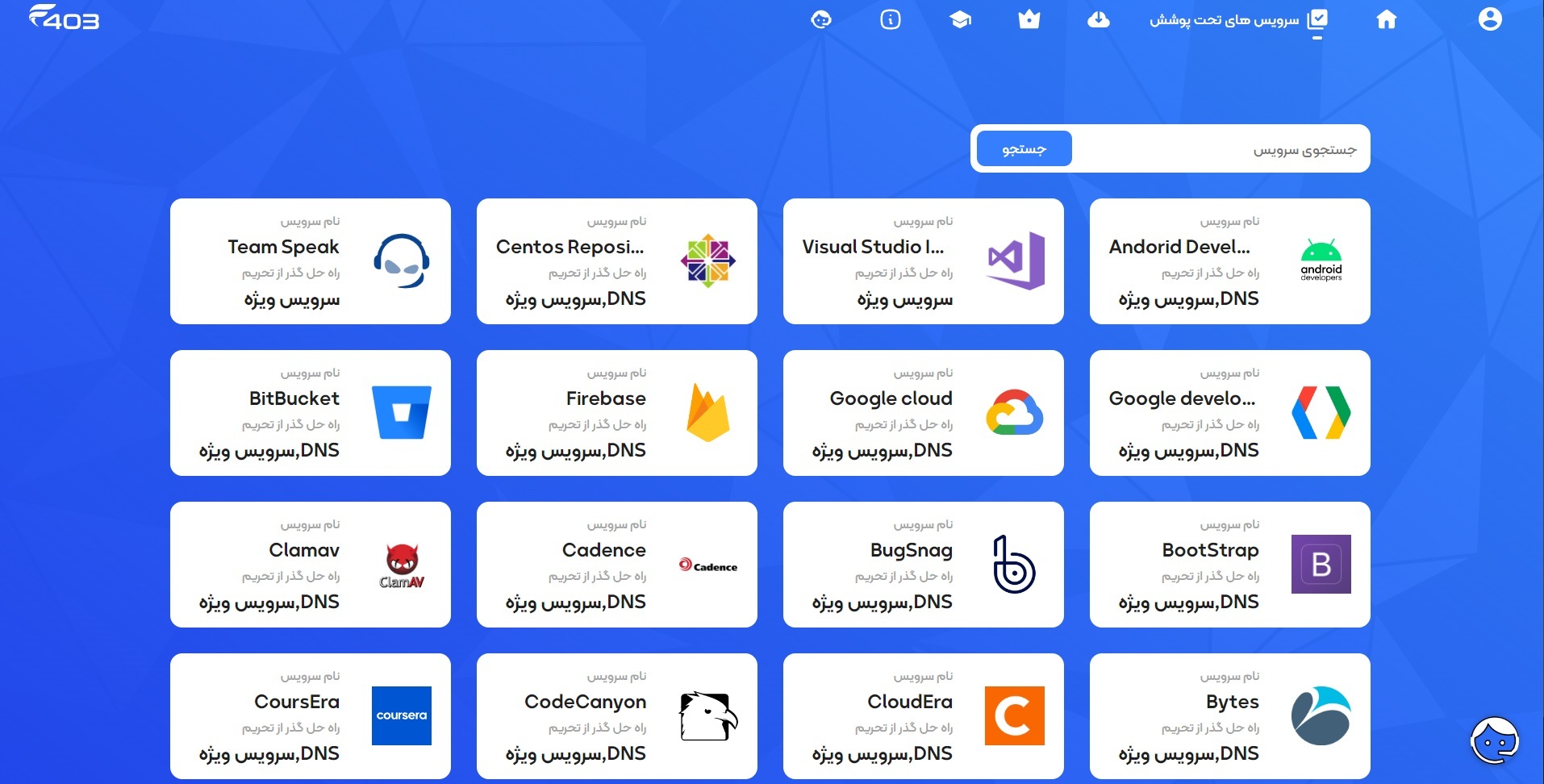This screenshot has width=1544, height=784.
Task: Open the Team Speak service title
Action: 283,247
